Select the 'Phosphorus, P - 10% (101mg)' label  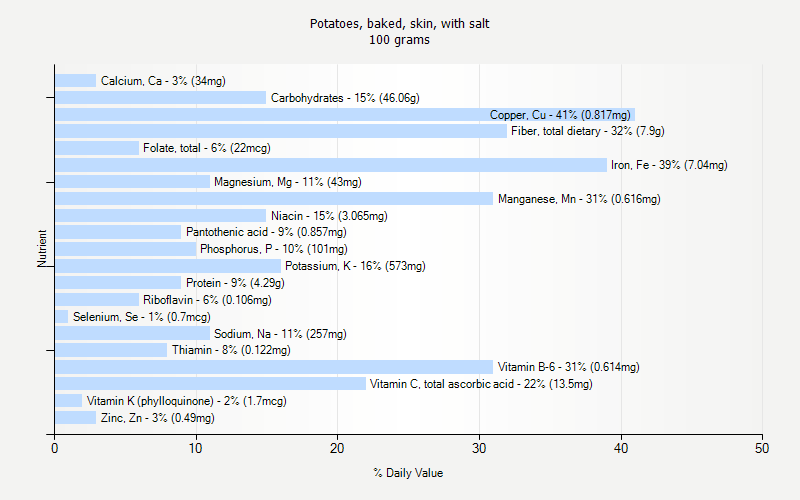point(273,249)
